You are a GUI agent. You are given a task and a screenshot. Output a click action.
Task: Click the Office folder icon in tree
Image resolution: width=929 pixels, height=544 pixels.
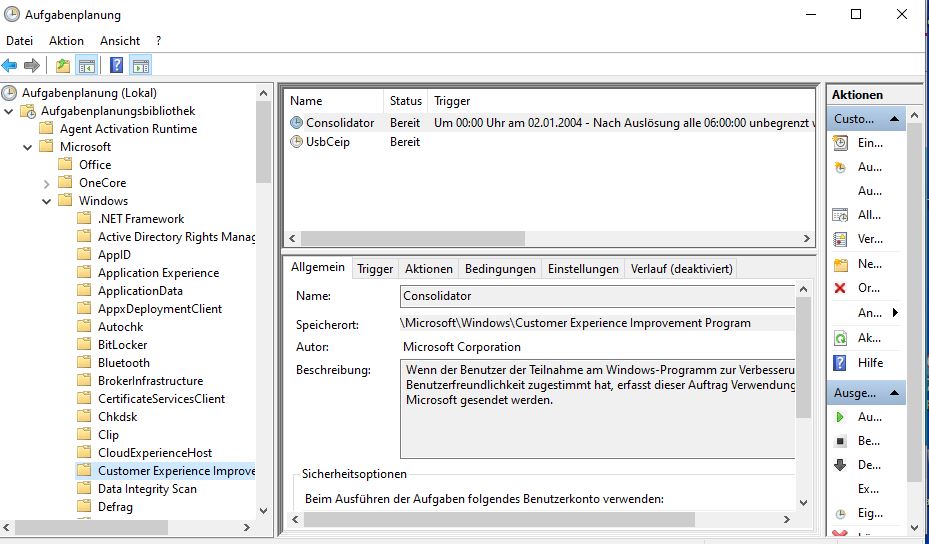[x=65, y=165]
